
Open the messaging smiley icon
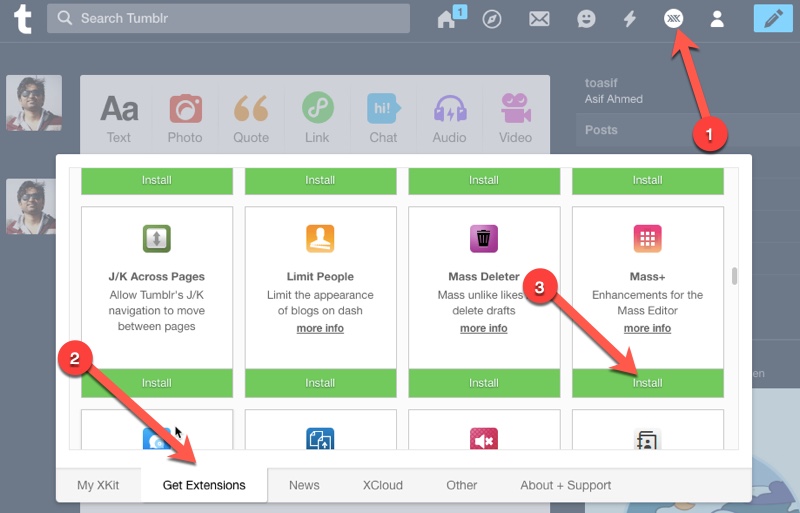586,19
